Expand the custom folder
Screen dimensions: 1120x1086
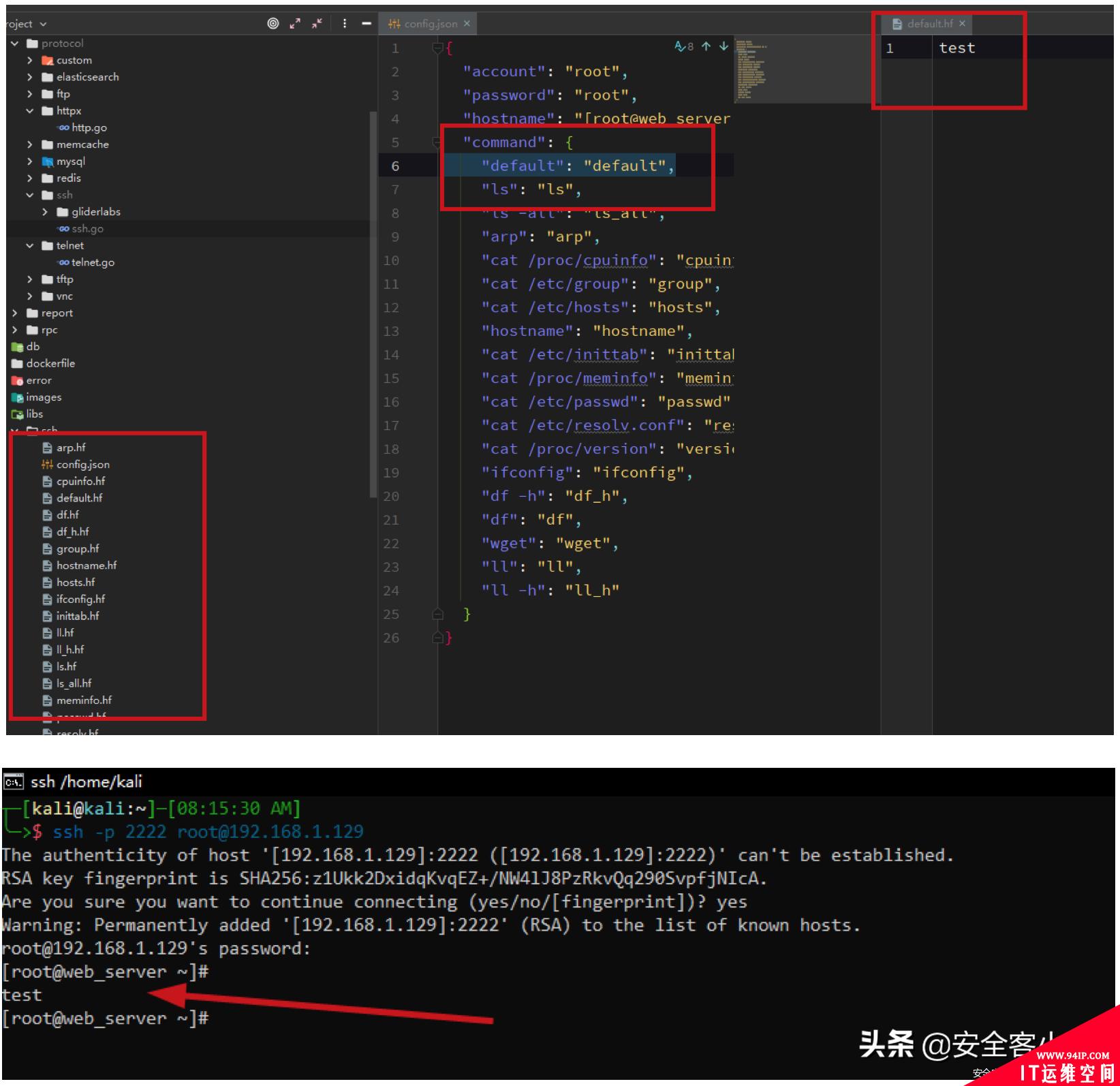pos(30,60)
